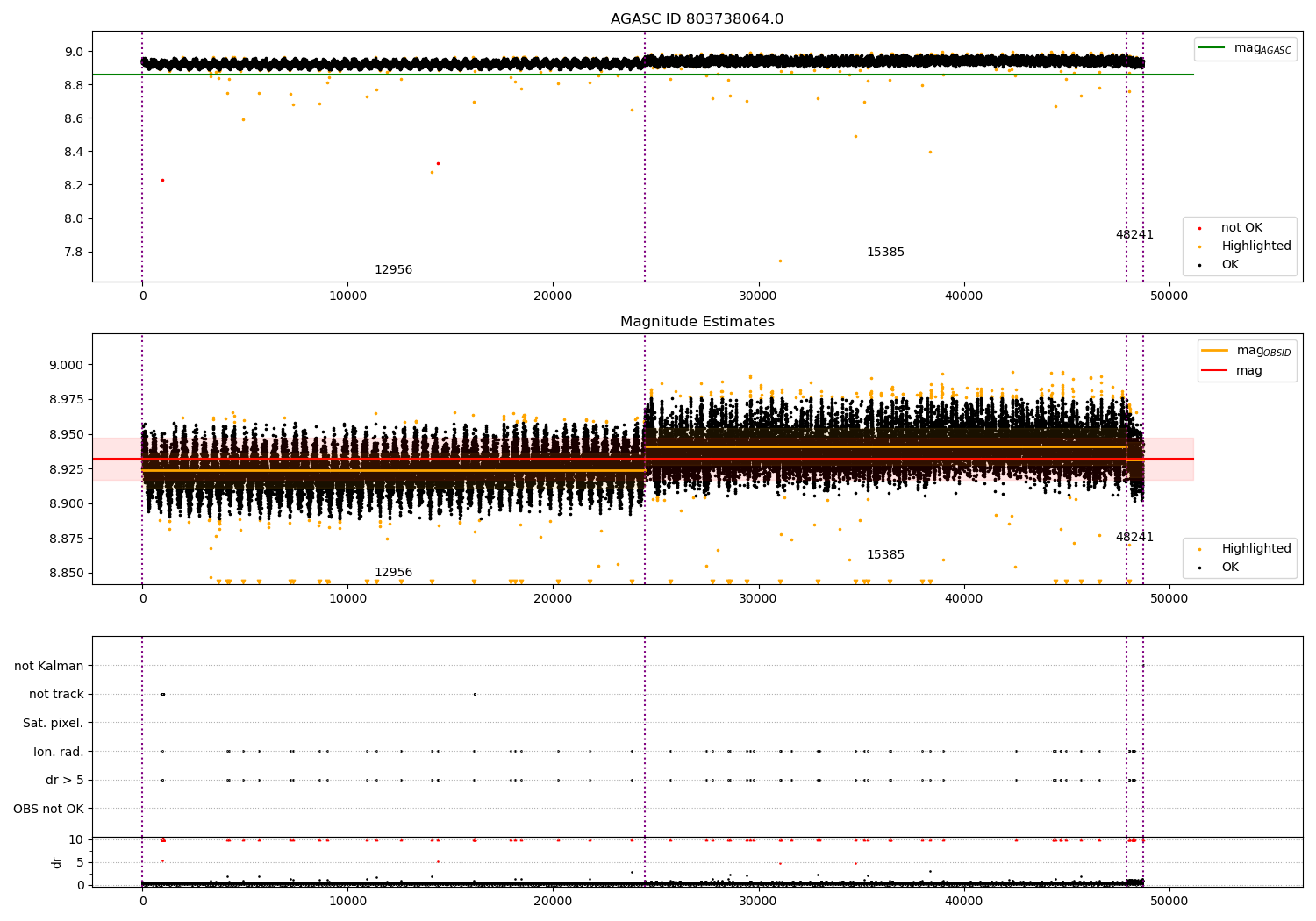Screen dimensions: 1316x921
Task: Click the red not-OK data point near magnitude 8.2
Action: click(x=162, y=180)
